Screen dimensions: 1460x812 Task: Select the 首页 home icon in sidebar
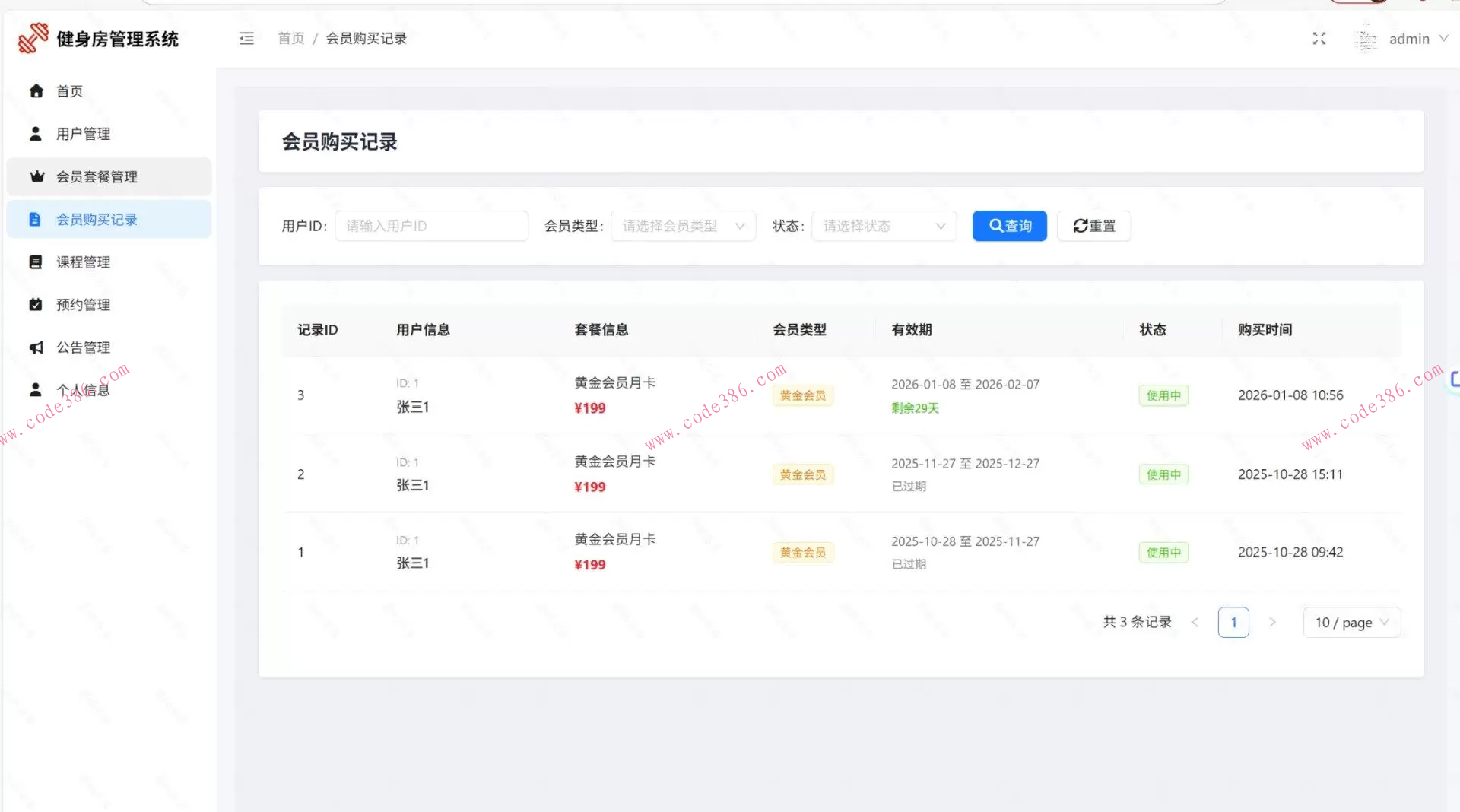(x=36, y=90)
